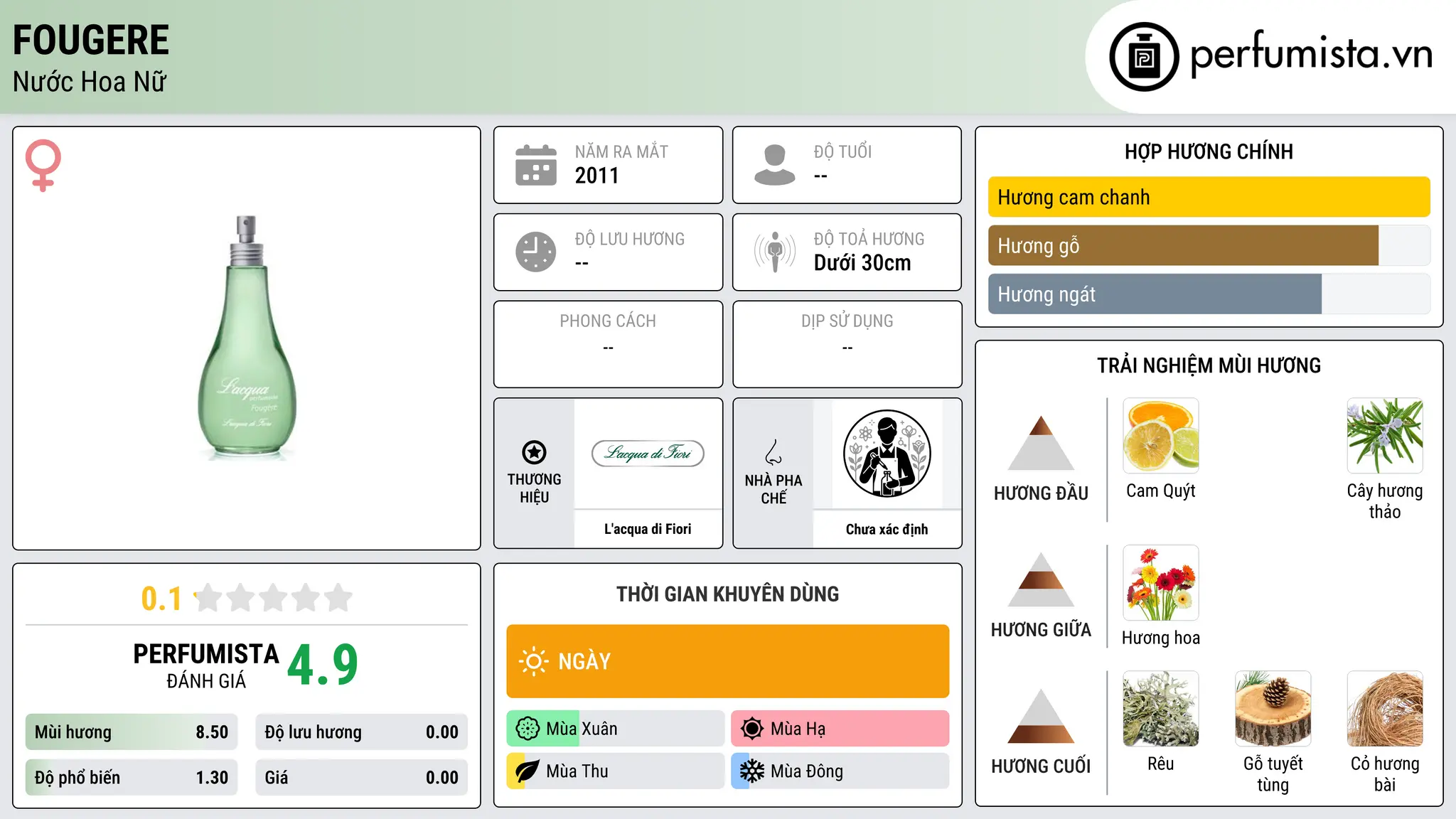Click the nose icon above NHÀ PHA CHẾ
This screenshot has height=819, width=1456.
point(773,452)
